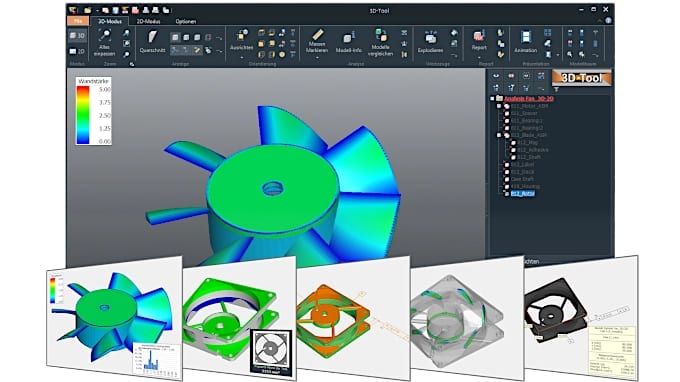Collapse the ribbon with the chevron
The width and height of the screenshot is (680, 382).
(600, 20)
